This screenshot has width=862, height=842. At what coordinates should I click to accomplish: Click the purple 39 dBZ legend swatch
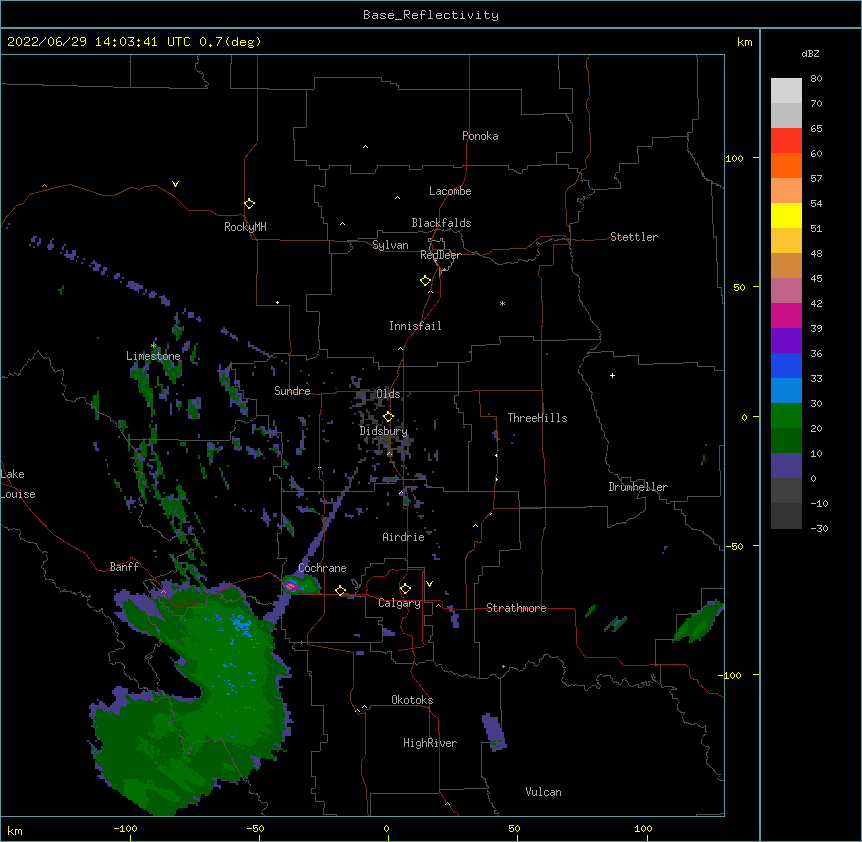786,340
